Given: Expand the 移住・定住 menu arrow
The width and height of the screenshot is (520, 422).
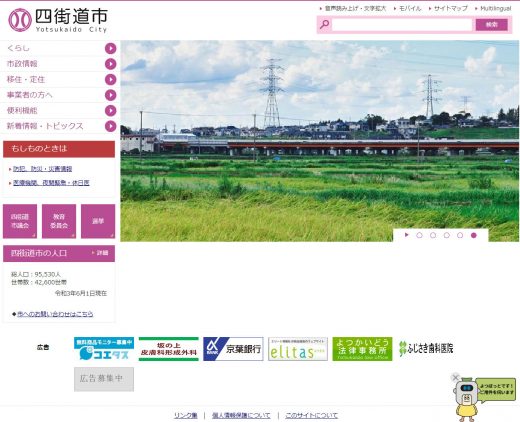Looking at the screenshot, I should [x=110, y=79].
